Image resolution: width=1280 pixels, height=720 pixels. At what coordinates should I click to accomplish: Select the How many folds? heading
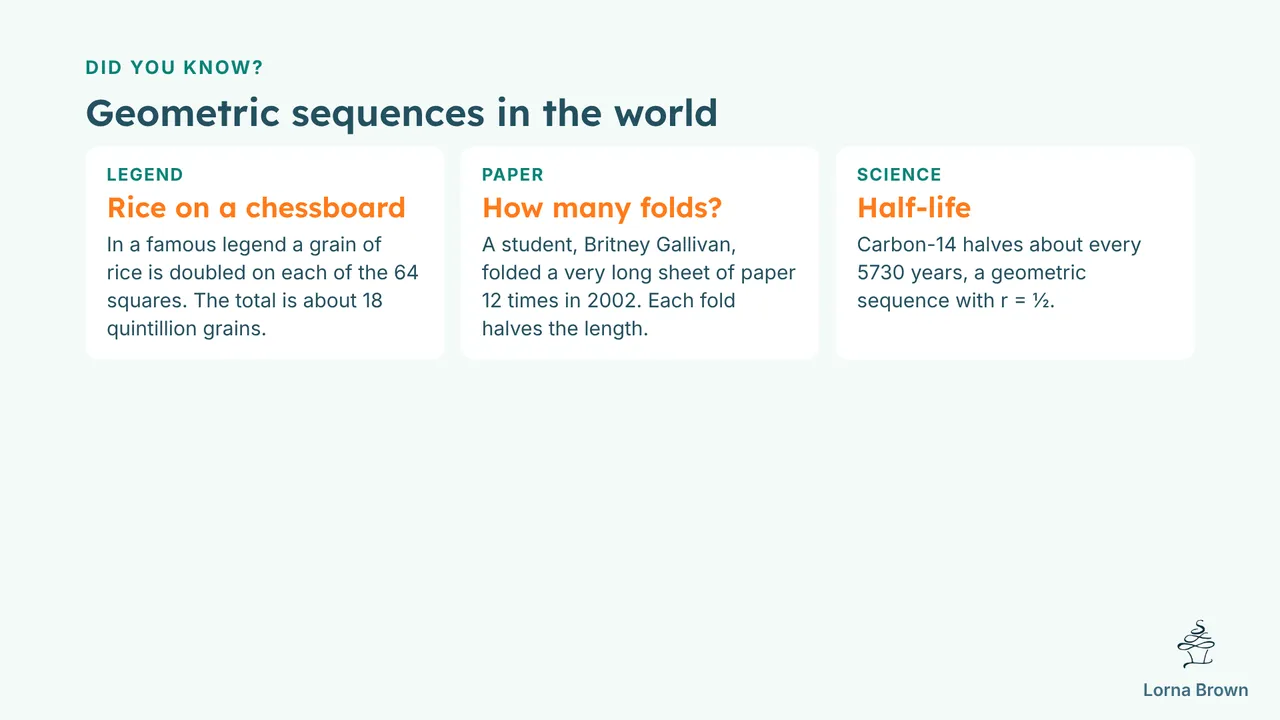tap(602, 208)
